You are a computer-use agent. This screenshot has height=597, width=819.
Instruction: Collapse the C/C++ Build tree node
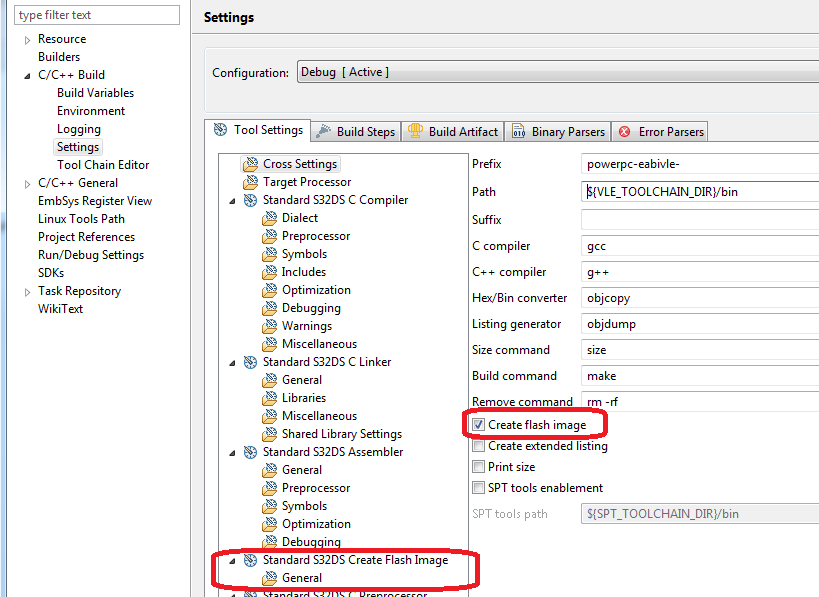tap(28, 75)
